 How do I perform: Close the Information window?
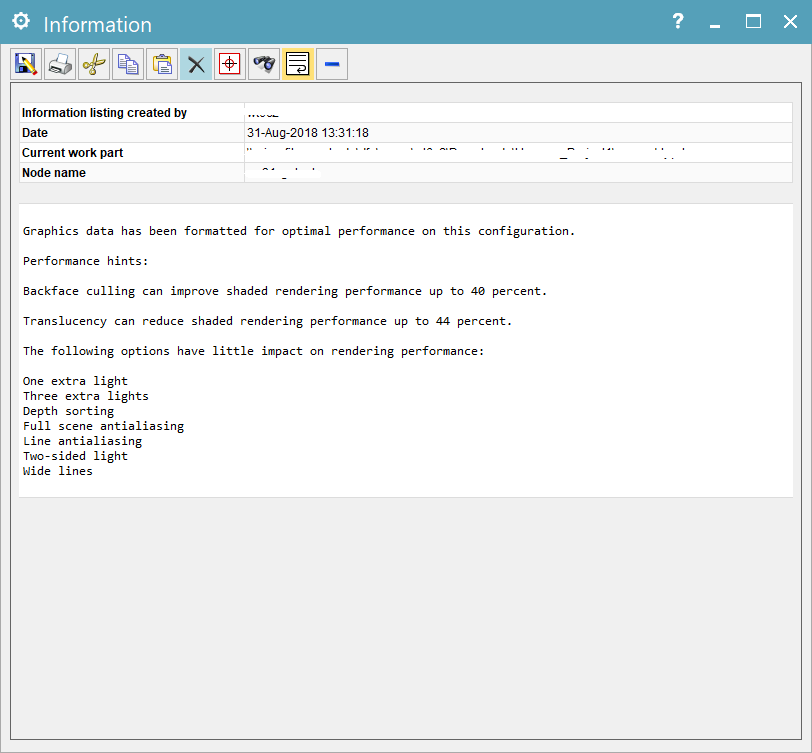tap(790, 22)
